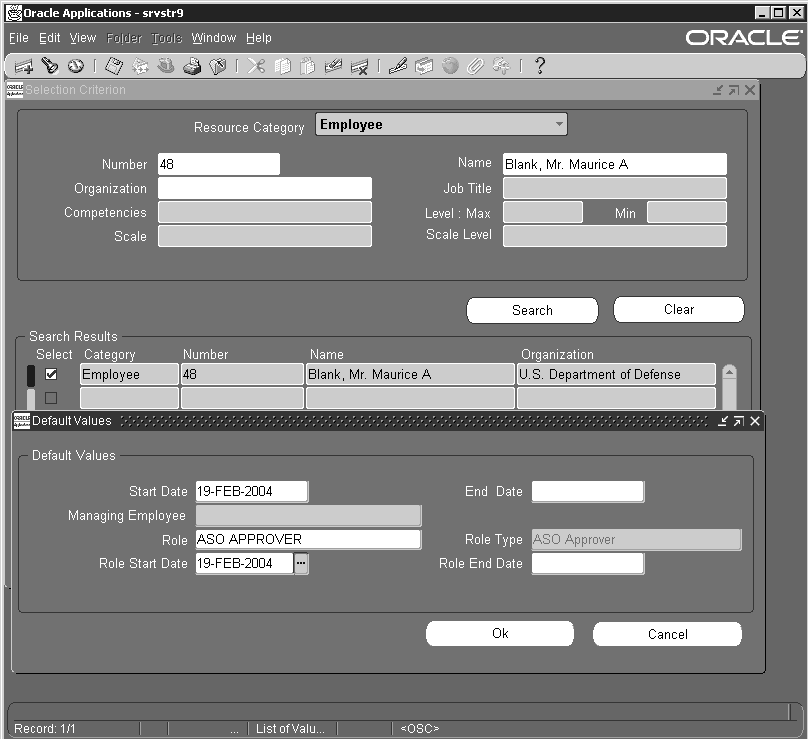Click the Print toolbar icon
Screen dimensions: 808x739
pos(192,66)
